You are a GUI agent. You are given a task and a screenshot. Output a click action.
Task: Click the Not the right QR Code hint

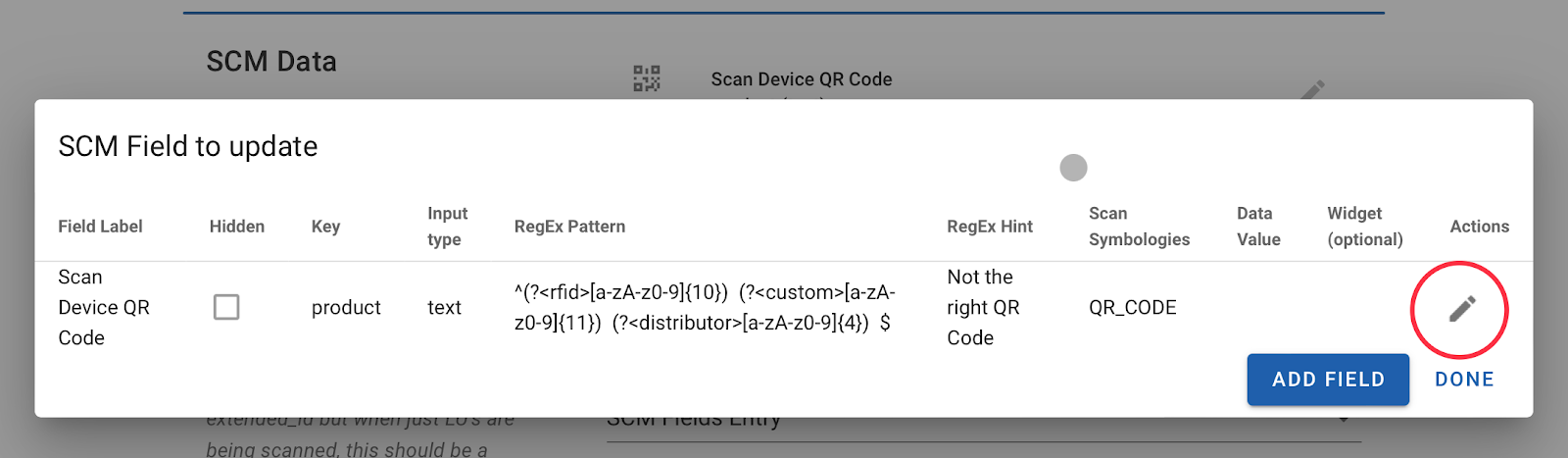tap(983, 307)
